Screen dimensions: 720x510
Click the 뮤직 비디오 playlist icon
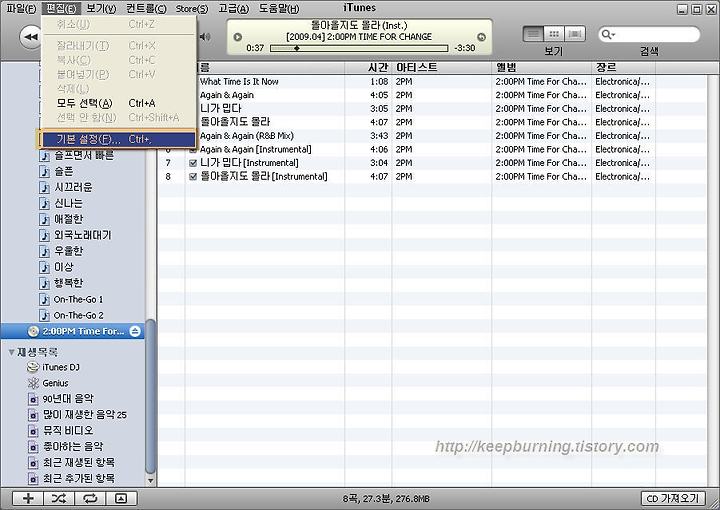(x=33, y=431)
